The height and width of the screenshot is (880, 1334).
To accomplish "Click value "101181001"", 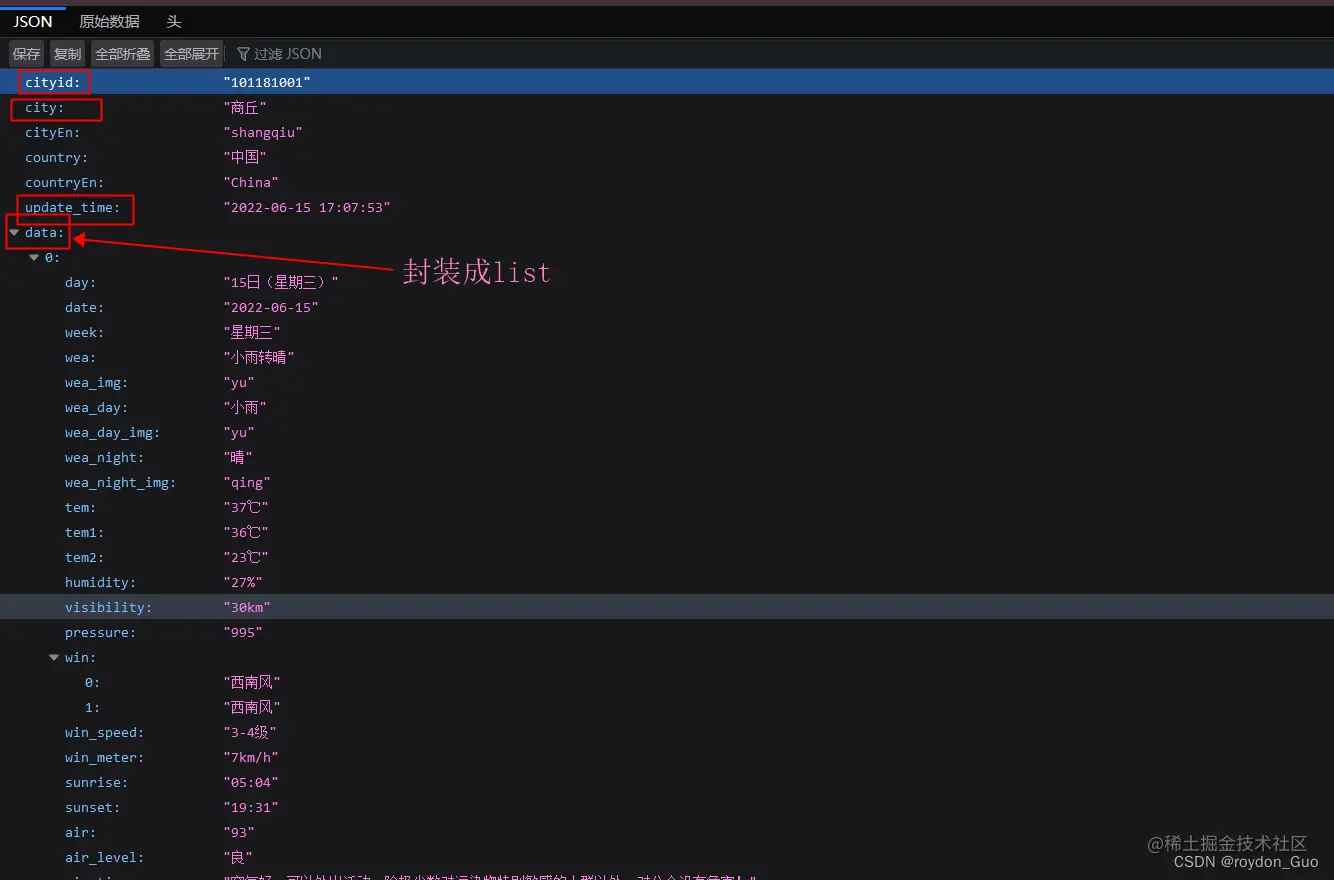I will click(267, 82).
